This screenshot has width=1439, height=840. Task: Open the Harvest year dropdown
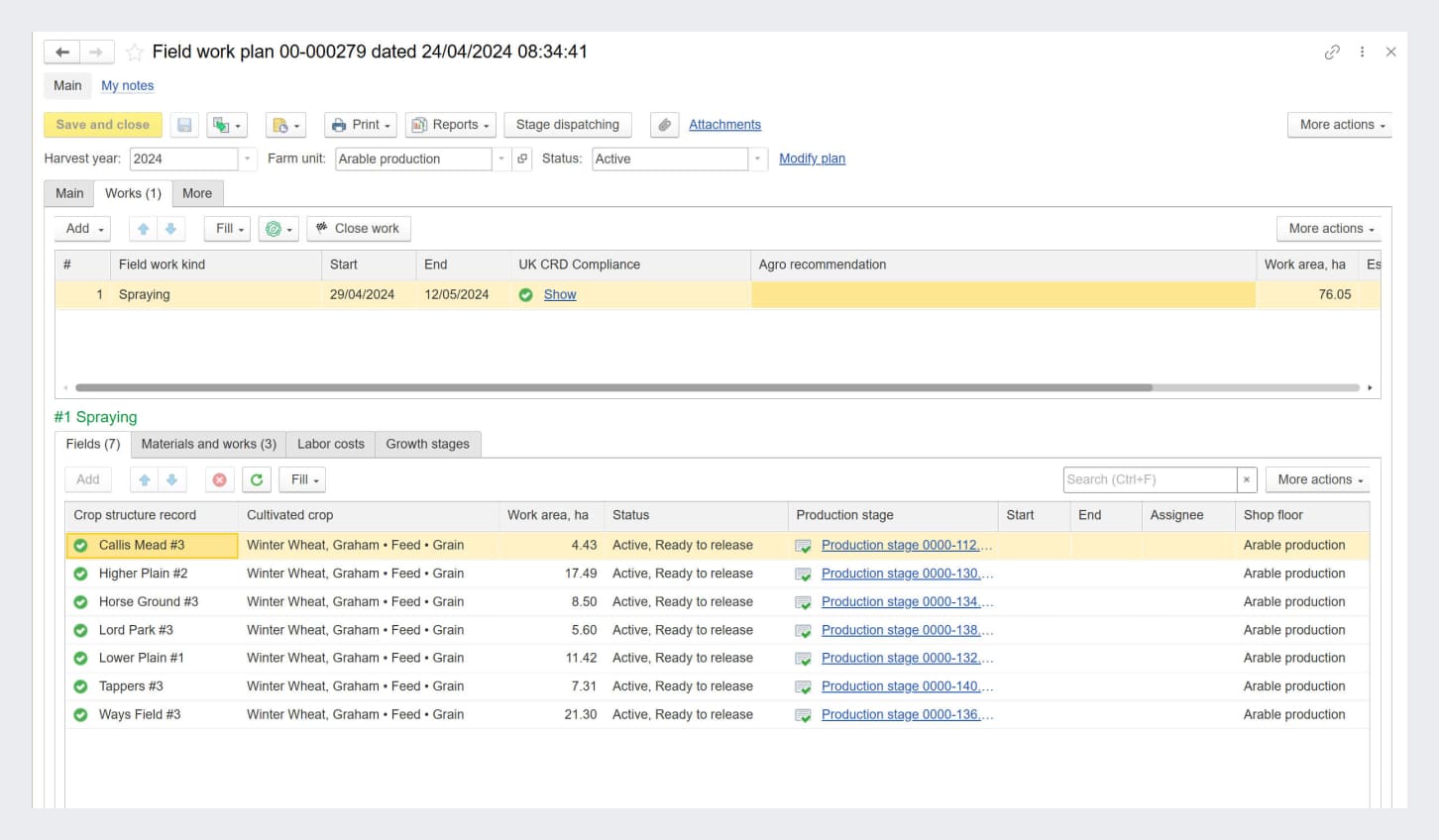pyautogui.click(x=247, y=158)
